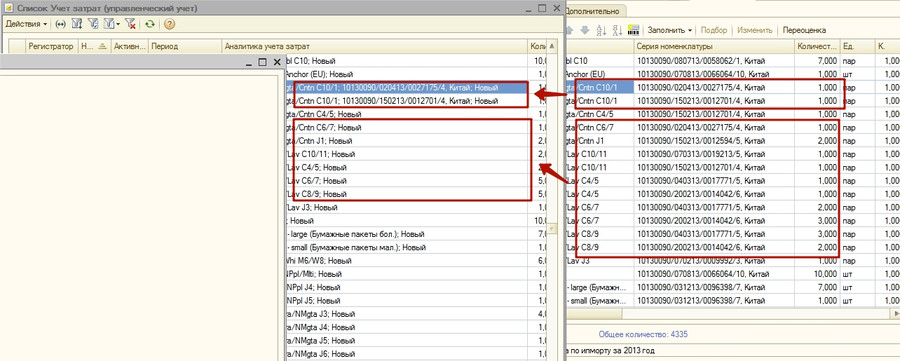Click the Регистратор column header
The width and height of the screenshot is (900, 361).
[52, 46]
